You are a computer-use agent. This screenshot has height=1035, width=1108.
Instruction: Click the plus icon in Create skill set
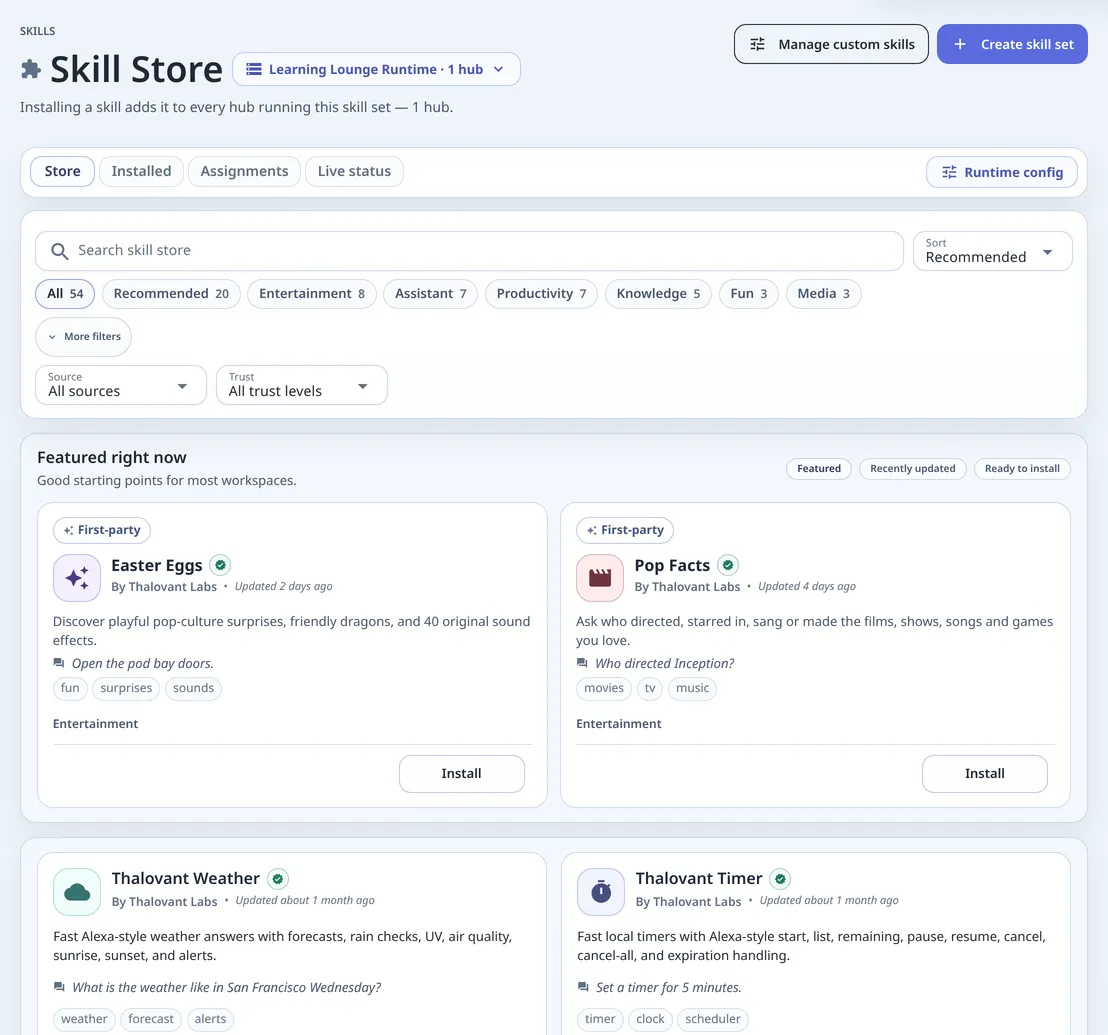tap(960, 45)
